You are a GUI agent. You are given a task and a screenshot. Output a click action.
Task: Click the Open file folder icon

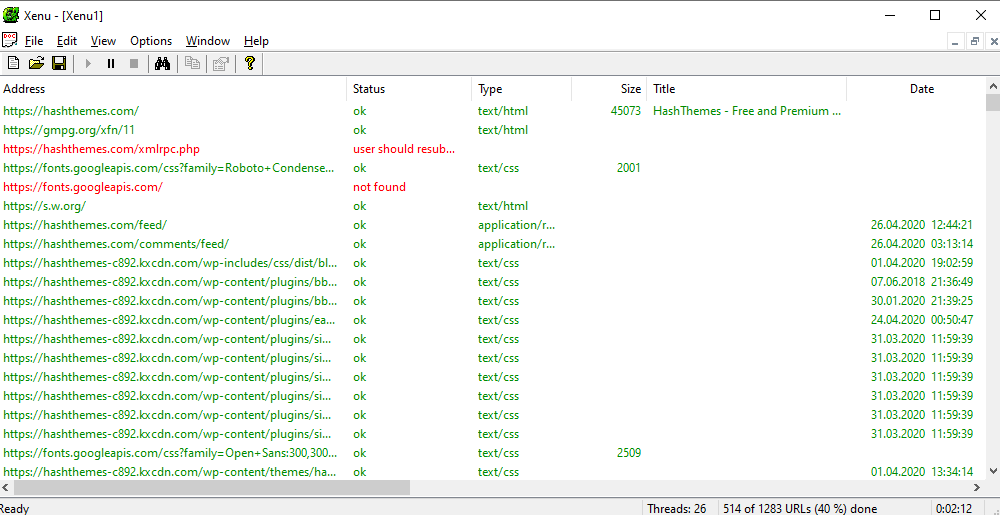36,63
